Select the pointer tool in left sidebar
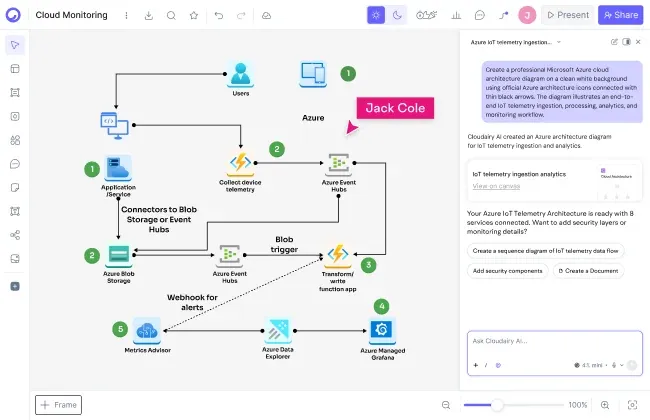The width and height of the screenshot is (650, 420). click(15, 45)
